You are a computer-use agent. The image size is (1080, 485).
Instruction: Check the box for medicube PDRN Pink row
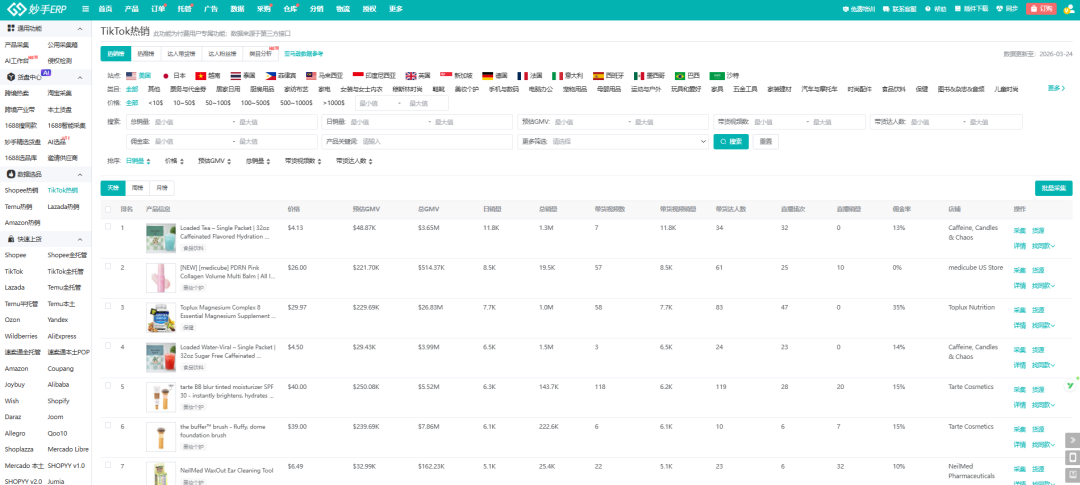107,267
